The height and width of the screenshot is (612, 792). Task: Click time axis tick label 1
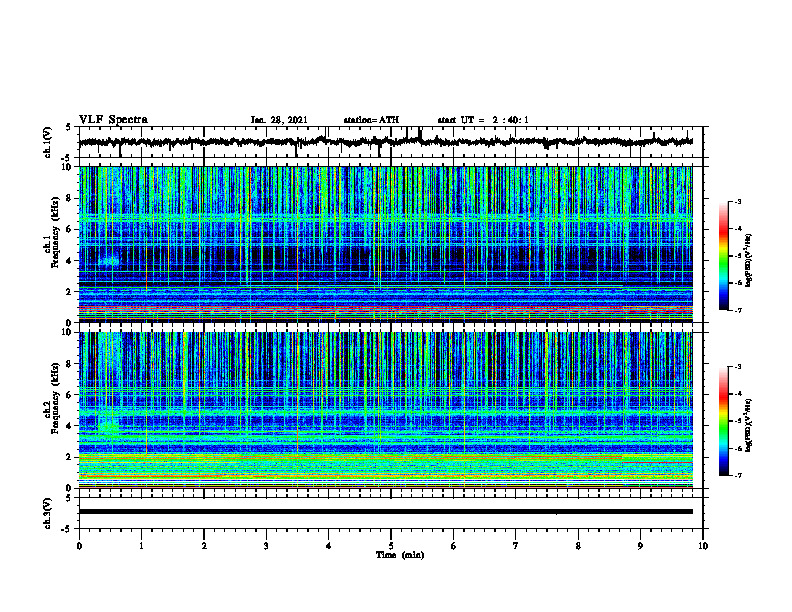click(x=141, y=546)
